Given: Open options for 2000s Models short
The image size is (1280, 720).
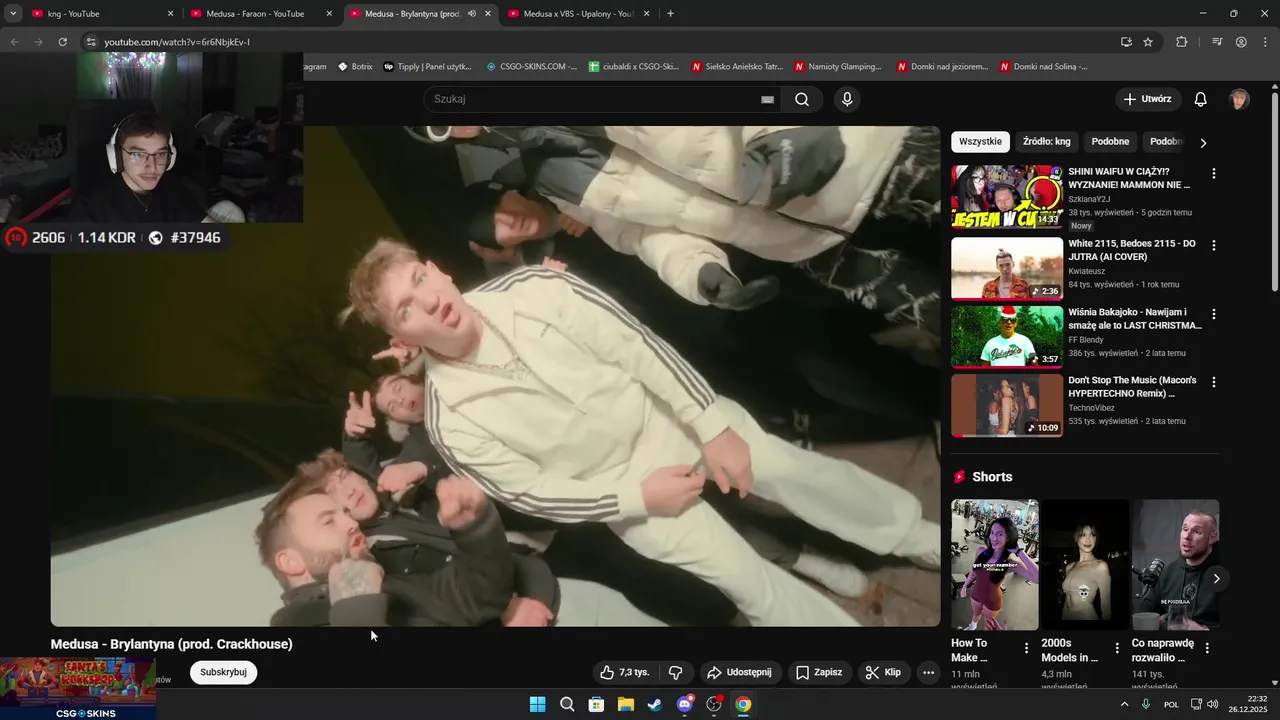Looking at the screenshot, I should 1117,648.
